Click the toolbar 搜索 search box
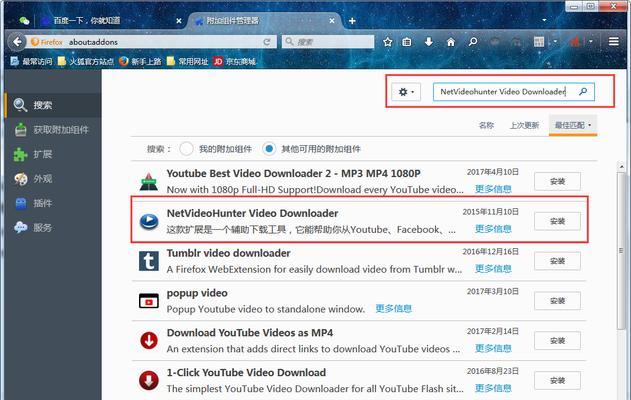 [x=328, y=42]
